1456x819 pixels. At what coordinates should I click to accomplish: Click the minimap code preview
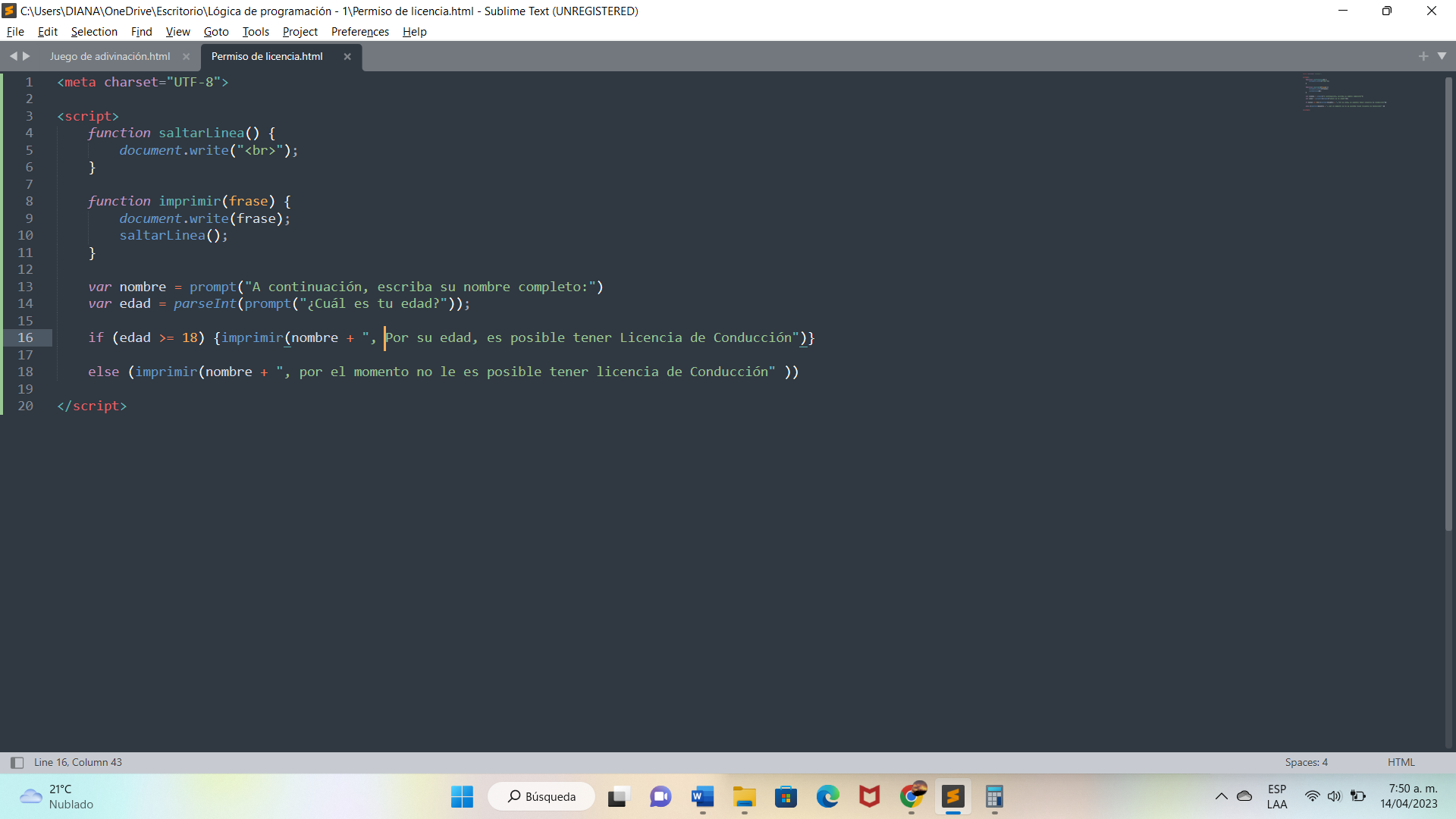(x=1345, y=93)
